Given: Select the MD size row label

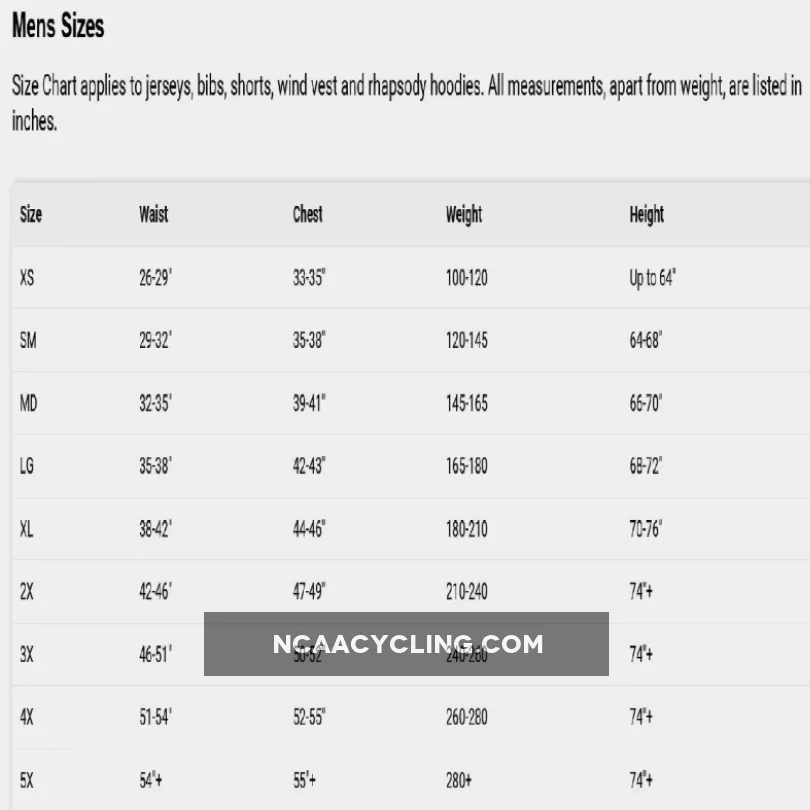Looking at the screenshot, I should click(x=29, y=404).
